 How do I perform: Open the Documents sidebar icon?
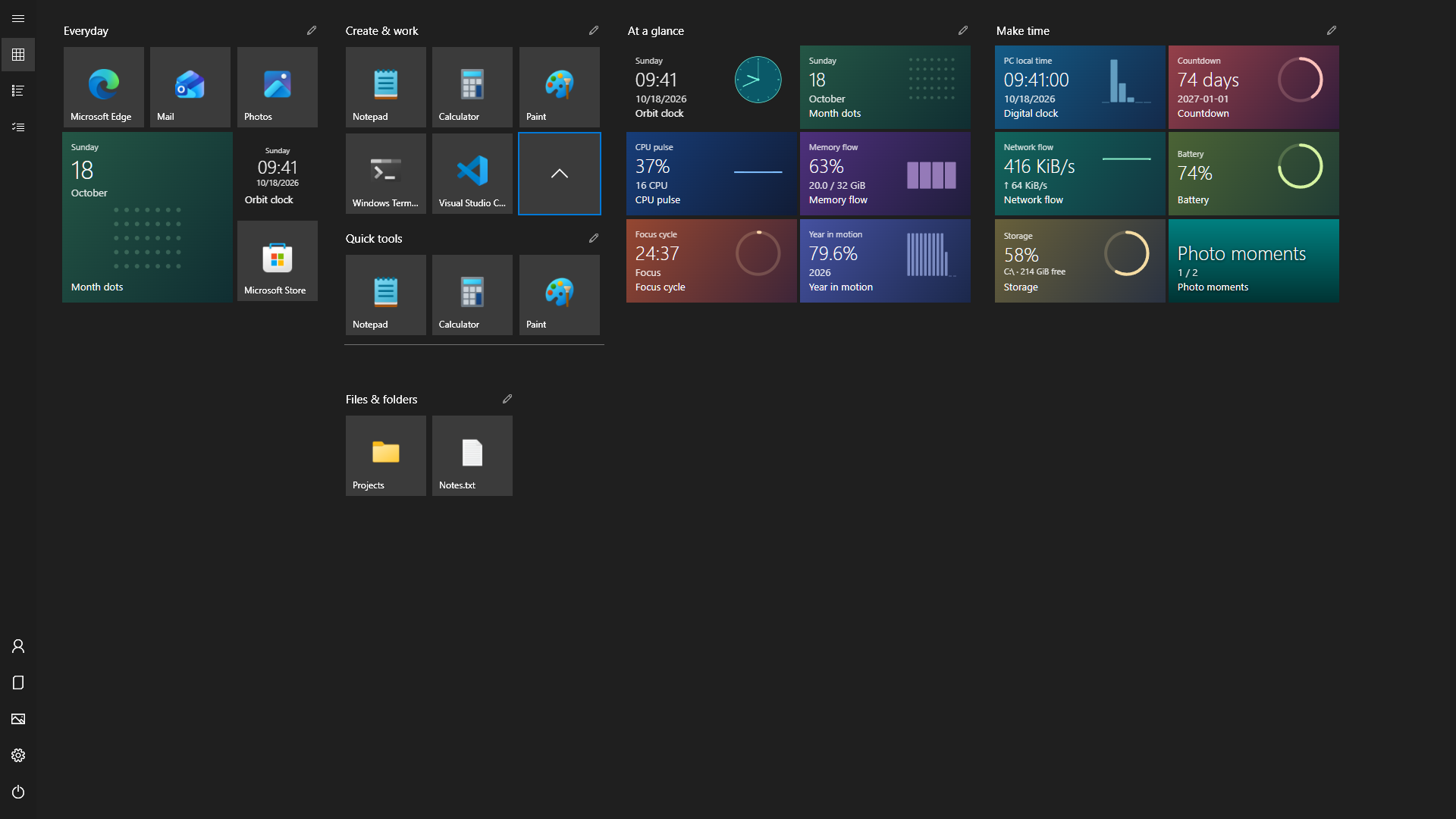pos(18,682)
